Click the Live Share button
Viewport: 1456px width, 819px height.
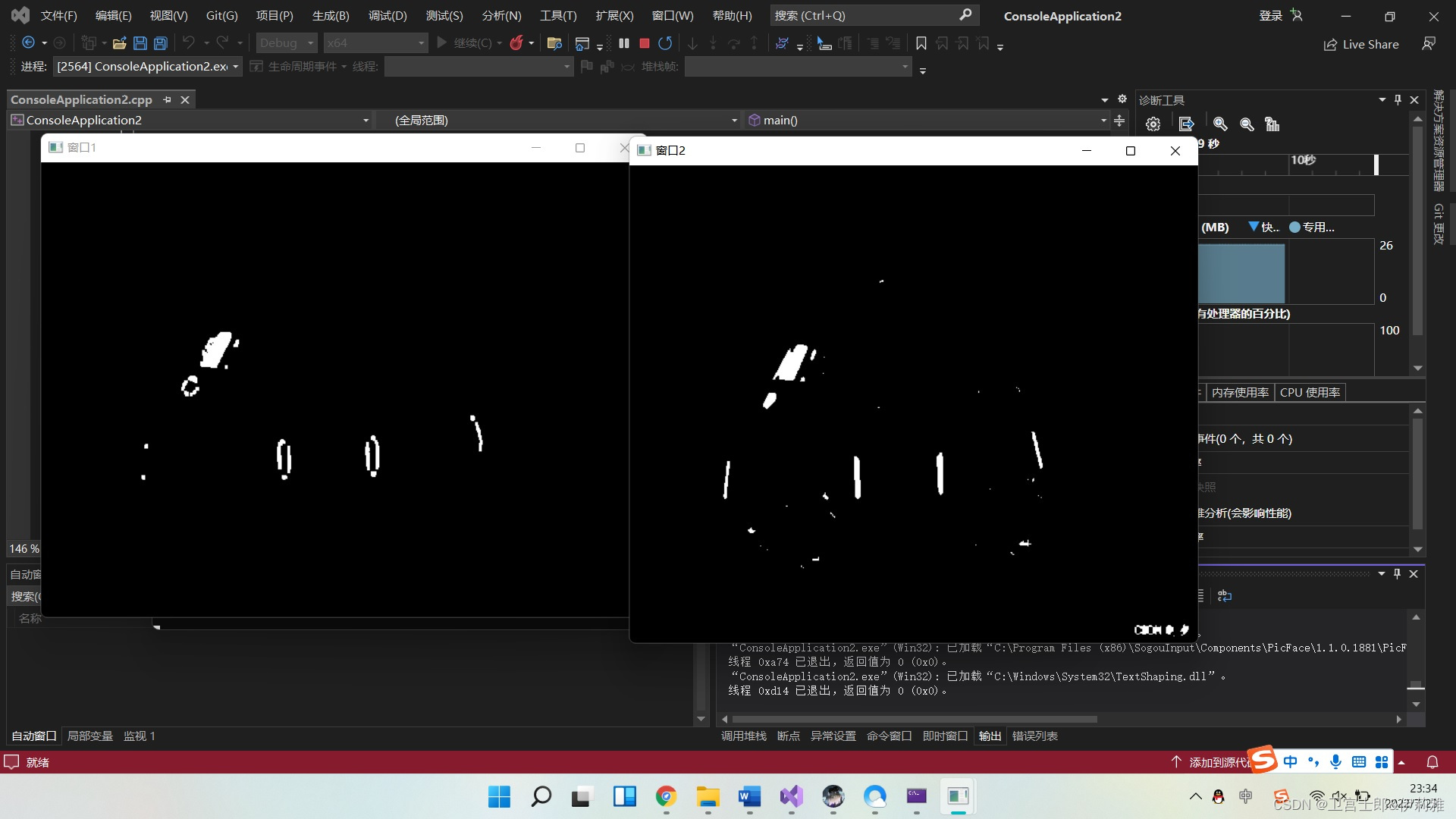click(x=1361, y=44)
